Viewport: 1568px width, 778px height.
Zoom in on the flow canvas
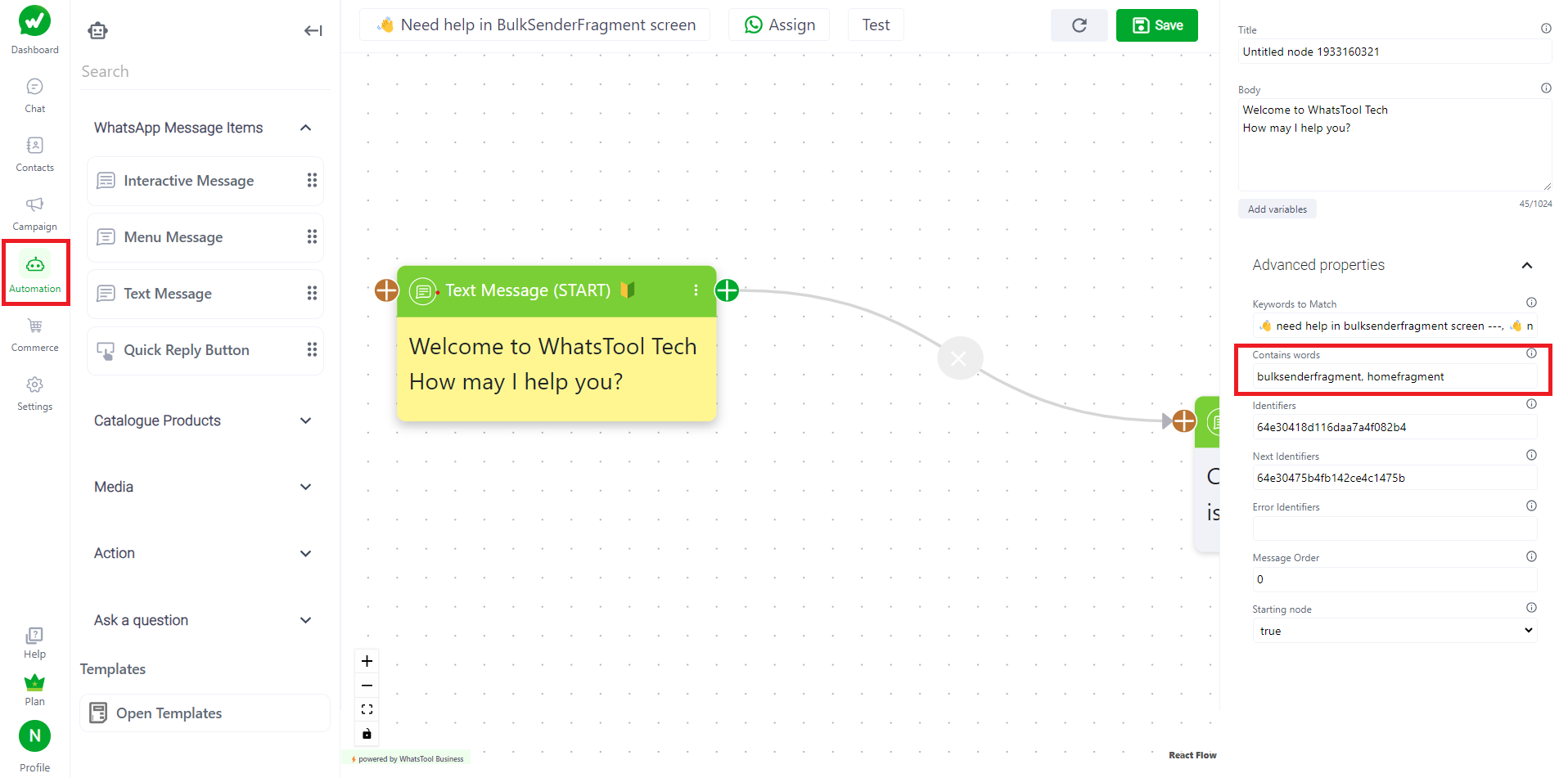[367, 661]
